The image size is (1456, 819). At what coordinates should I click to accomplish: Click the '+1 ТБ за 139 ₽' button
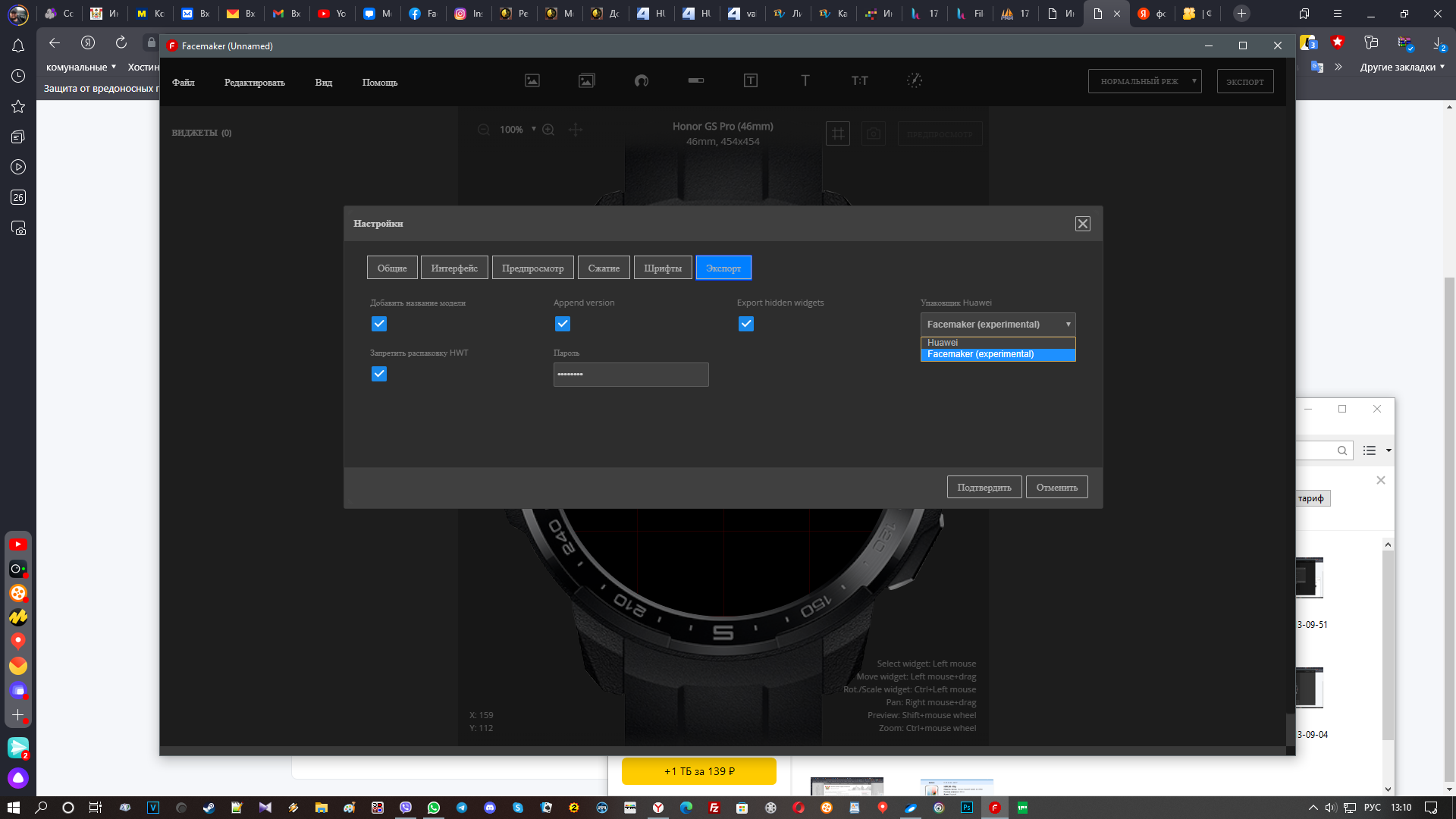coord(699,771)
